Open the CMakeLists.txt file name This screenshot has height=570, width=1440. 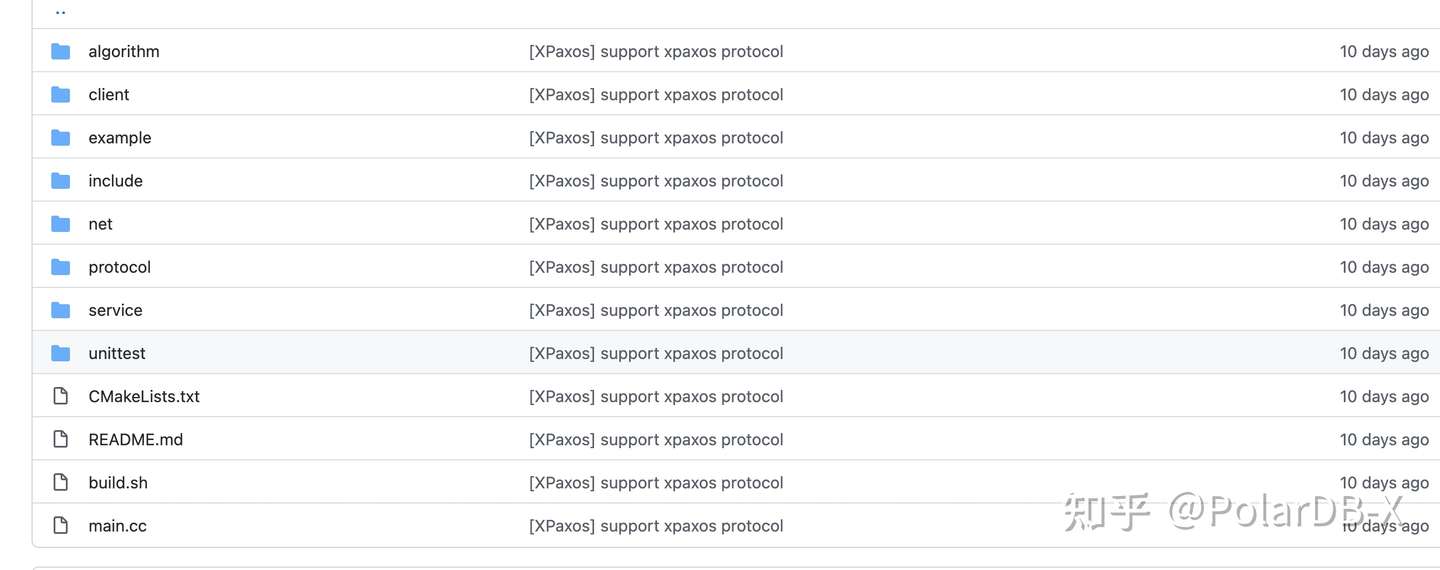pos(144,396)
